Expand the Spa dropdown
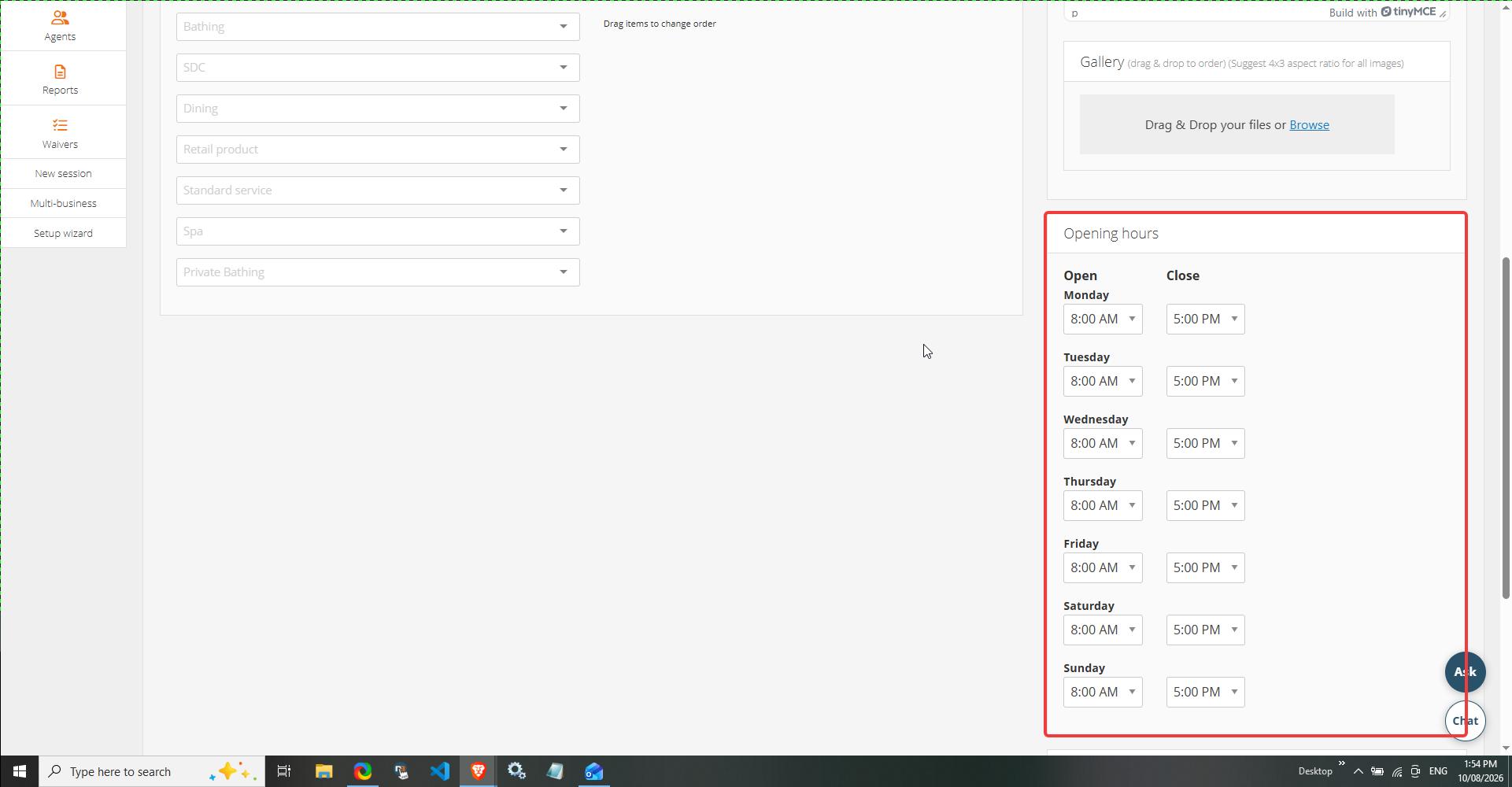 tap(378, 231)
